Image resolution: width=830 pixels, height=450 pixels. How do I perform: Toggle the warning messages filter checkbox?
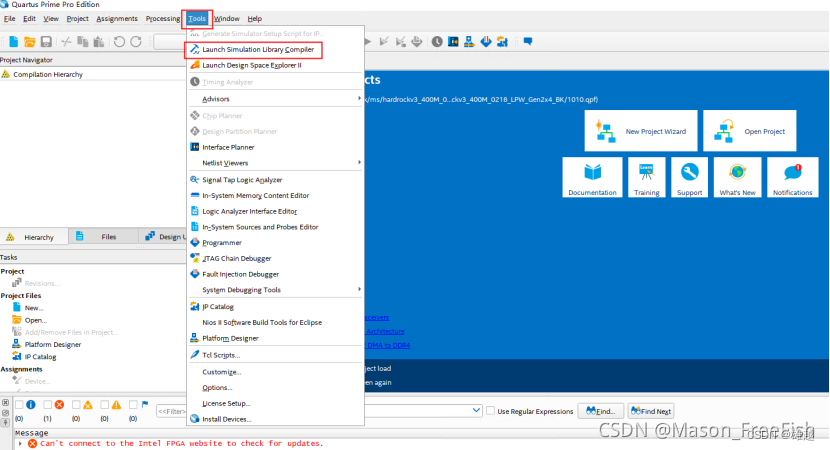point(105,405)
